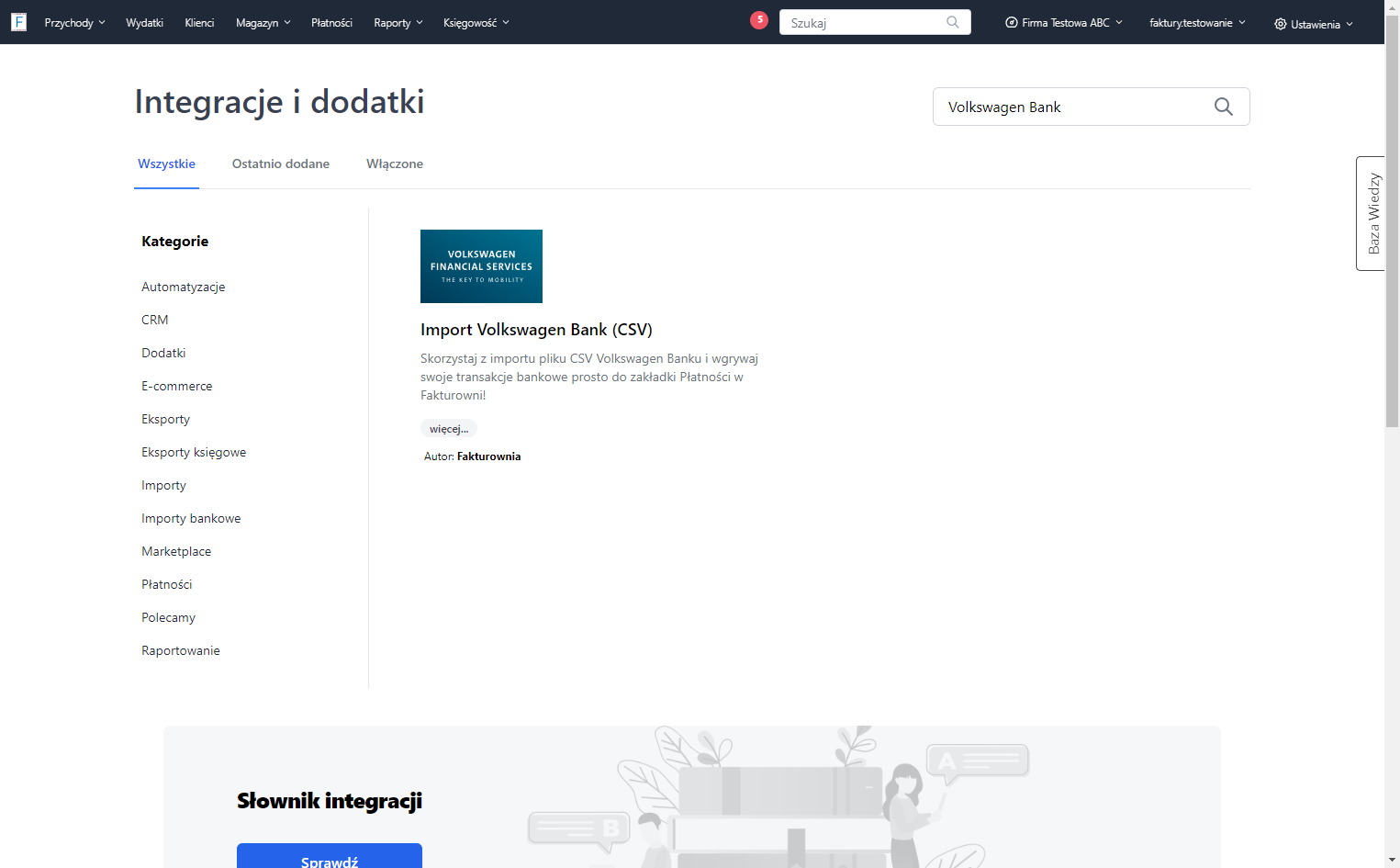Select the Automatyzacje category
The height and width of the screenshot is (868, 1400).
[x=184, y=287]
